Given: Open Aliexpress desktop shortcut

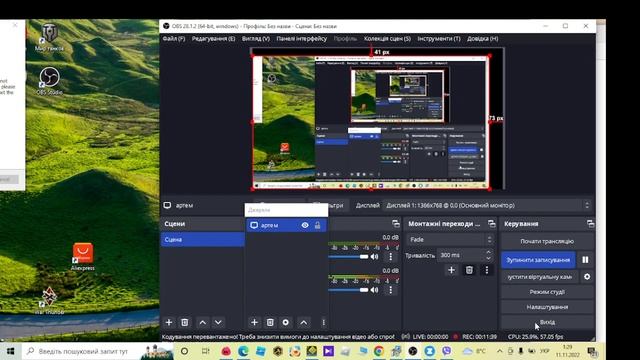Looking at the screenshot, I should point(83,257).
